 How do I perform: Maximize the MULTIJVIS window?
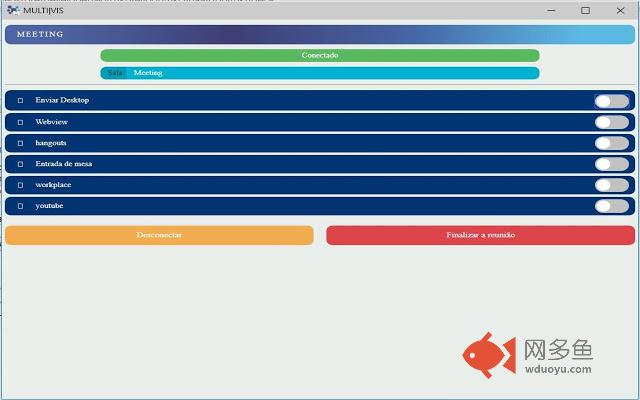pyautogui.click(x=585, y=11)
